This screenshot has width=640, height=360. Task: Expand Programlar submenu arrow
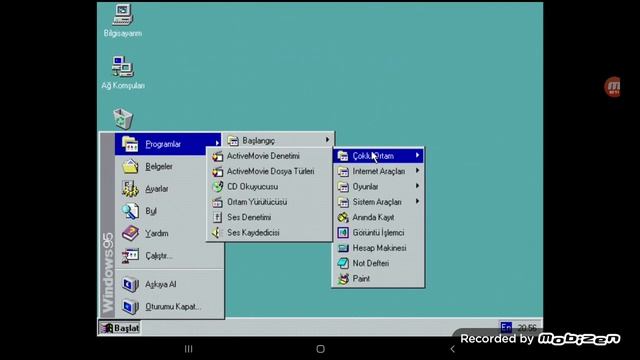(x=217, y=143)
